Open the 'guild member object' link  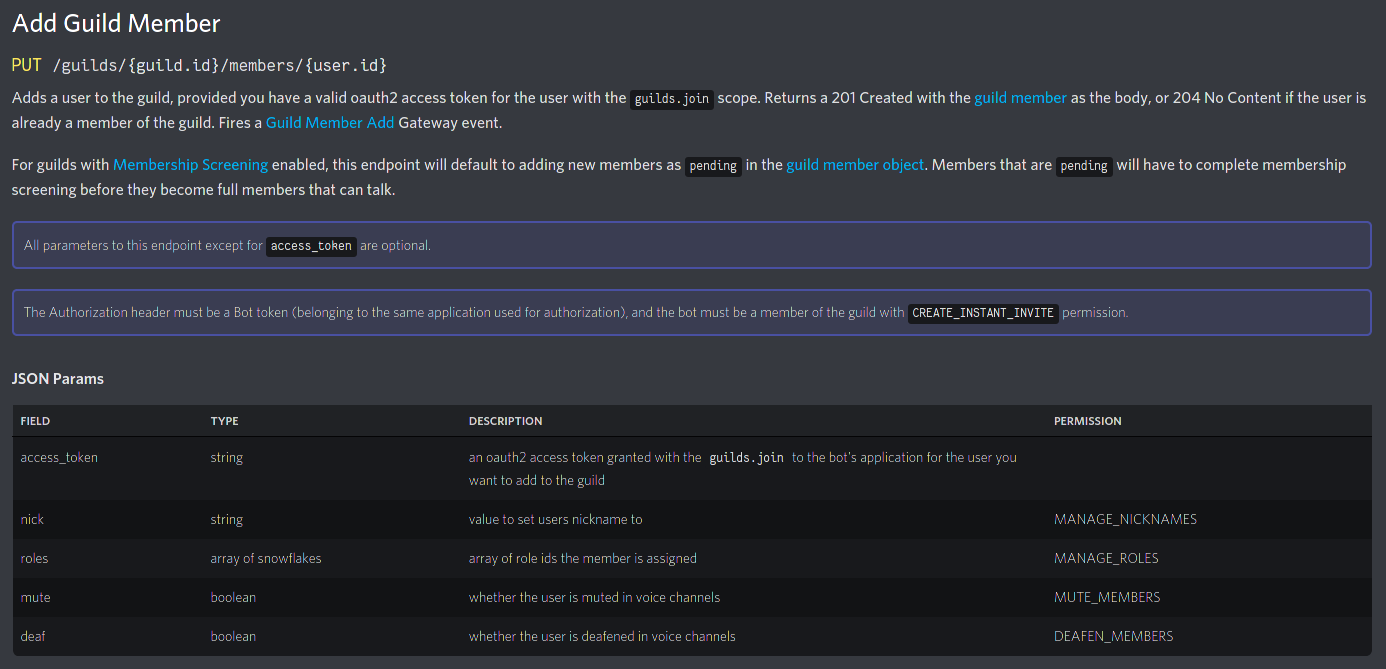855,164
